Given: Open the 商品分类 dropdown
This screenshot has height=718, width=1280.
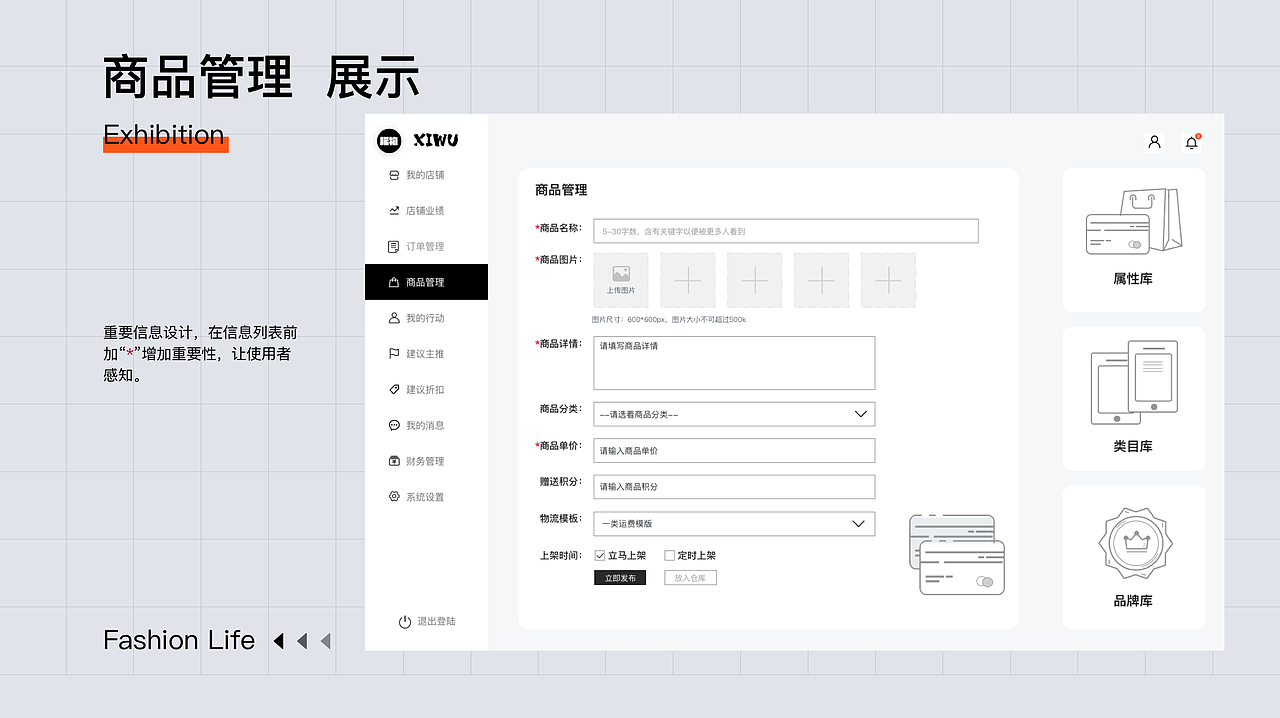Looking at the screenshot, I should (x=734, y=414).
